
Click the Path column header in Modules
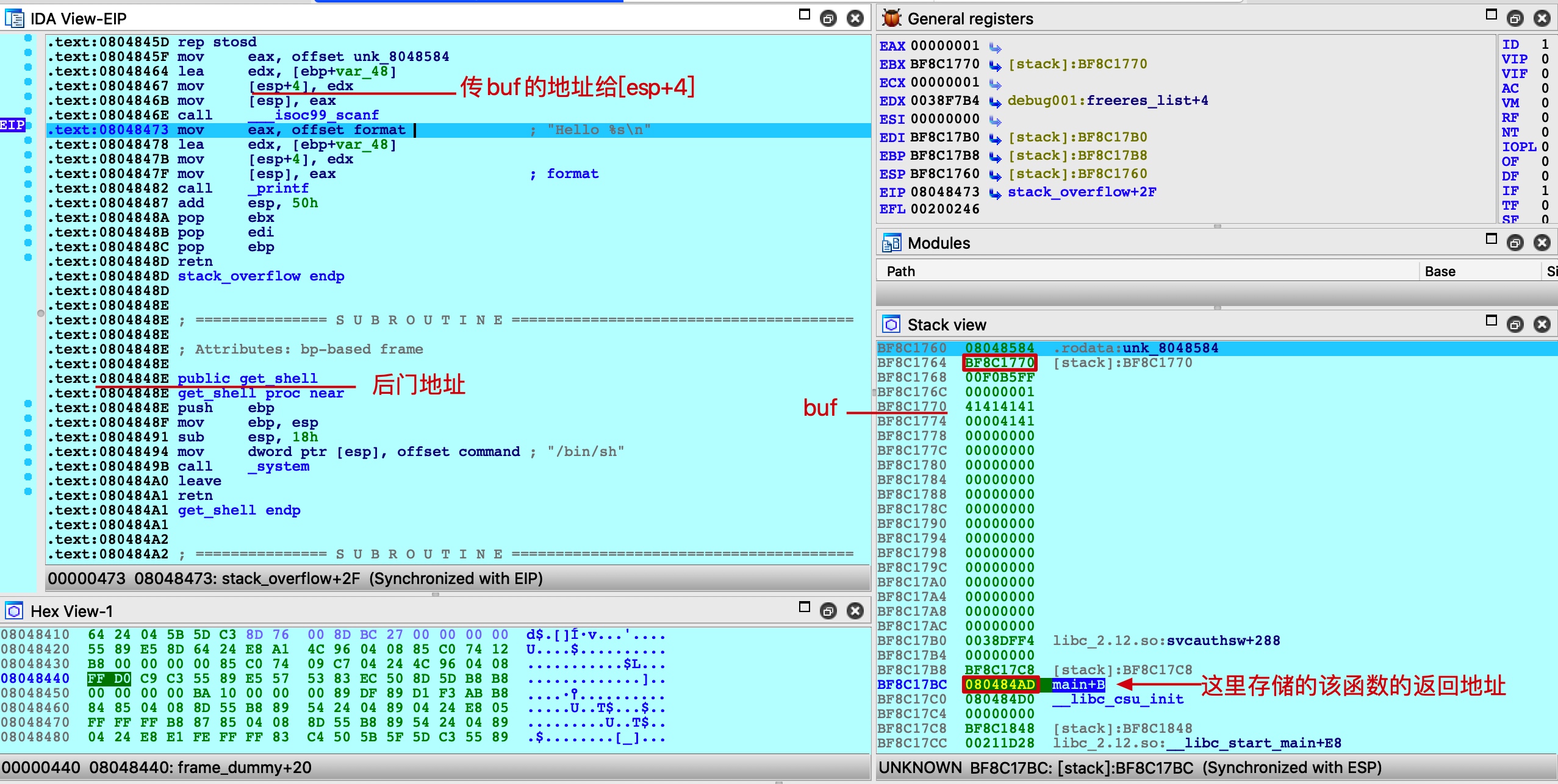click(x=1147, y=271)
